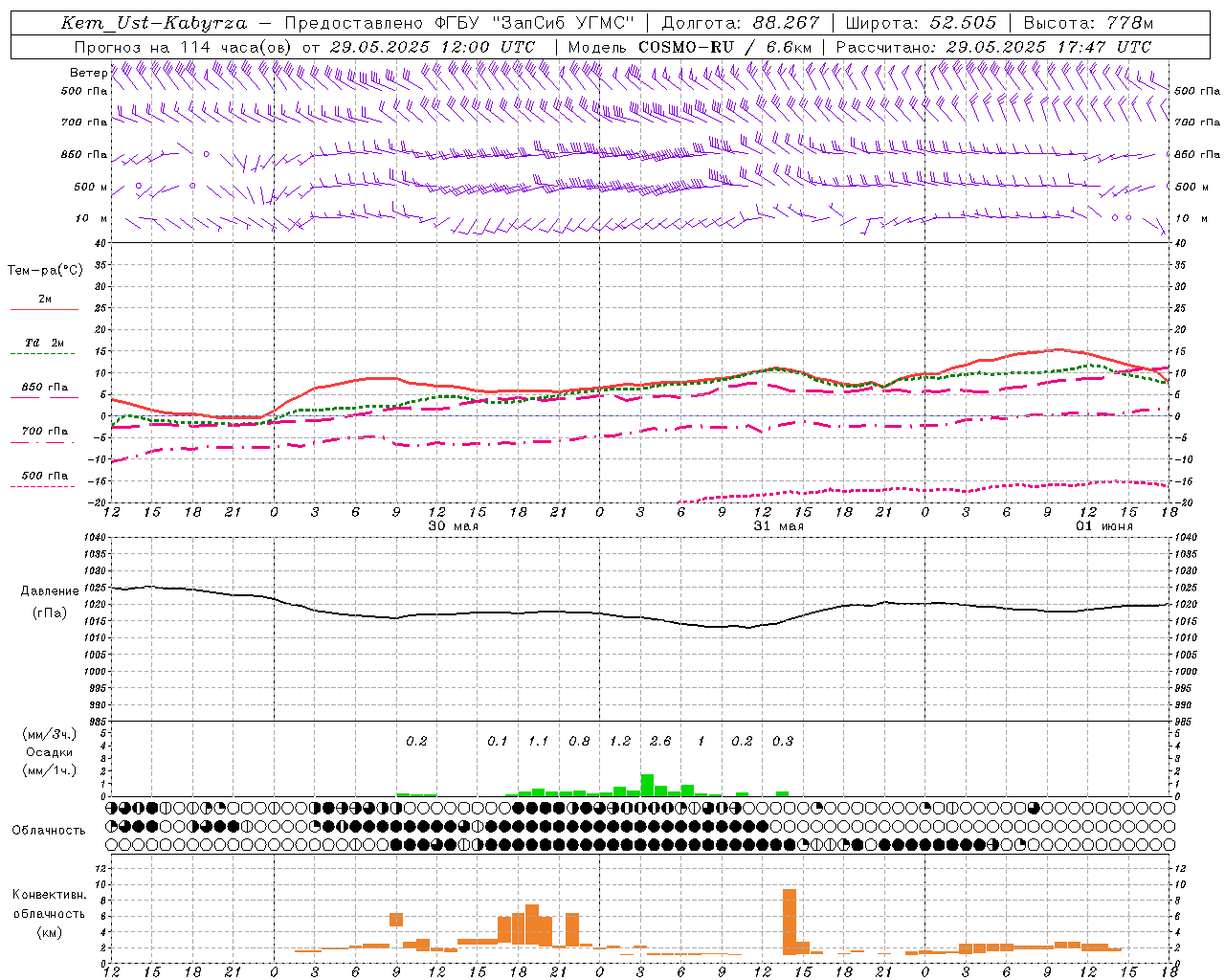Click the (мм/3ч.) precipitation unit label
This screenshot has height=980, width=1225.
[50, 734]
